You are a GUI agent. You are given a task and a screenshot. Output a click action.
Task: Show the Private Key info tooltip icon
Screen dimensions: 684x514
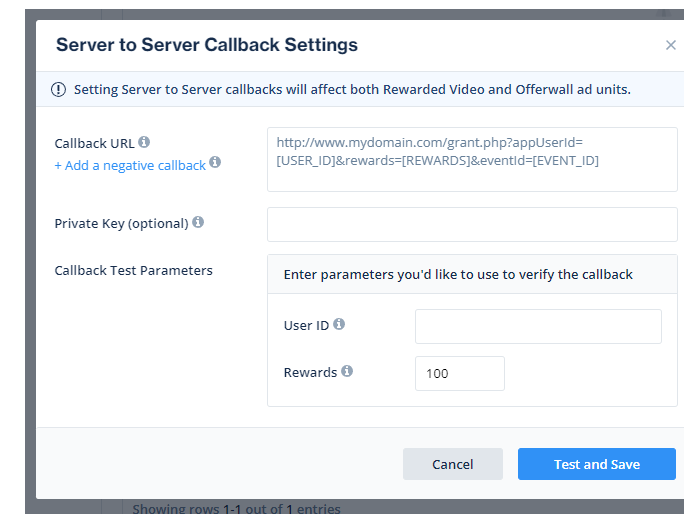point(198,222)
